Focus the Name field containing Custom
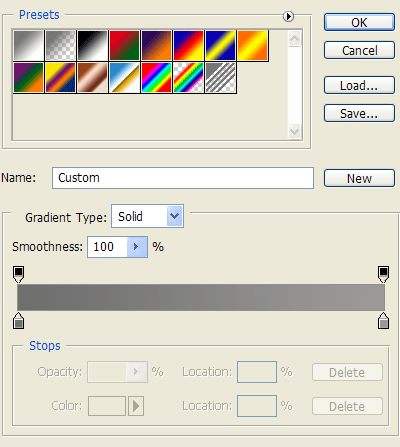The width and height of the screenshot is (400, 447). [183, 178]
